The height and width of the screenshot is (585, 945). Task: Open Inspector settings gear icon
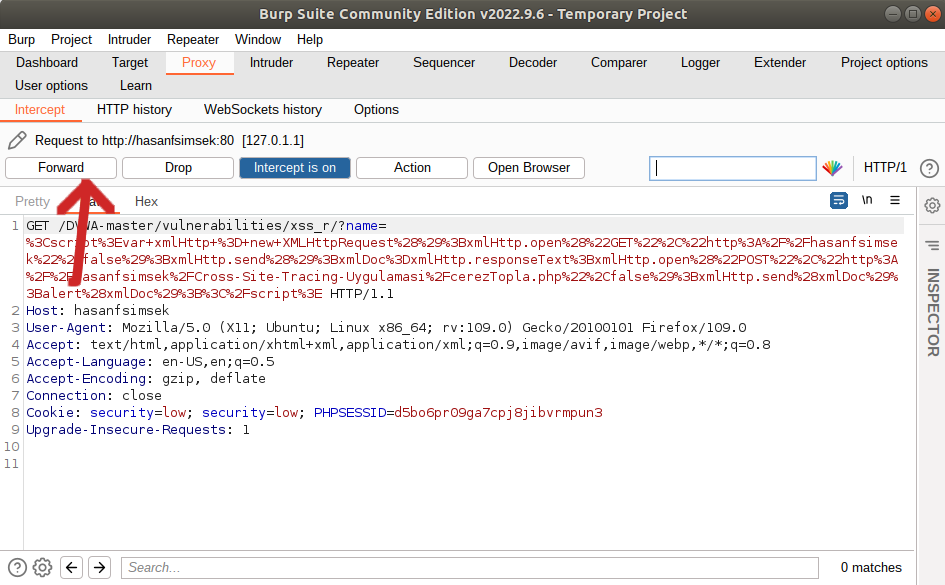(932, 205)
